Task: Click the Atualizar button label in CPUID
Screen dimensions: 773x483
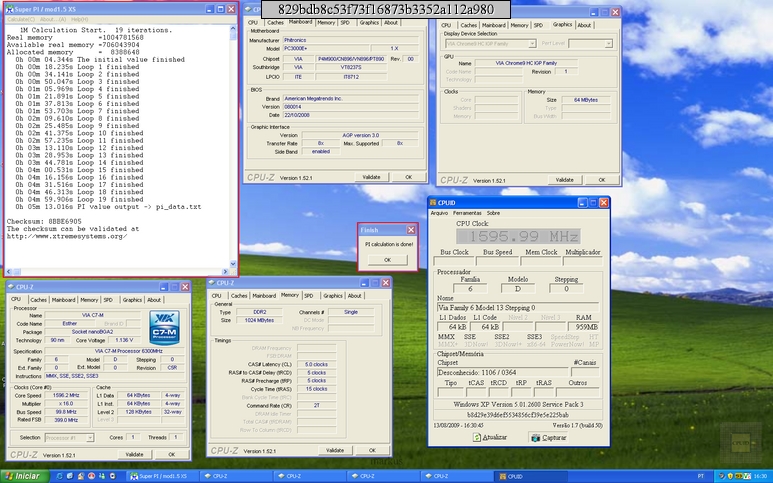Action: click(x=494, y=437)
